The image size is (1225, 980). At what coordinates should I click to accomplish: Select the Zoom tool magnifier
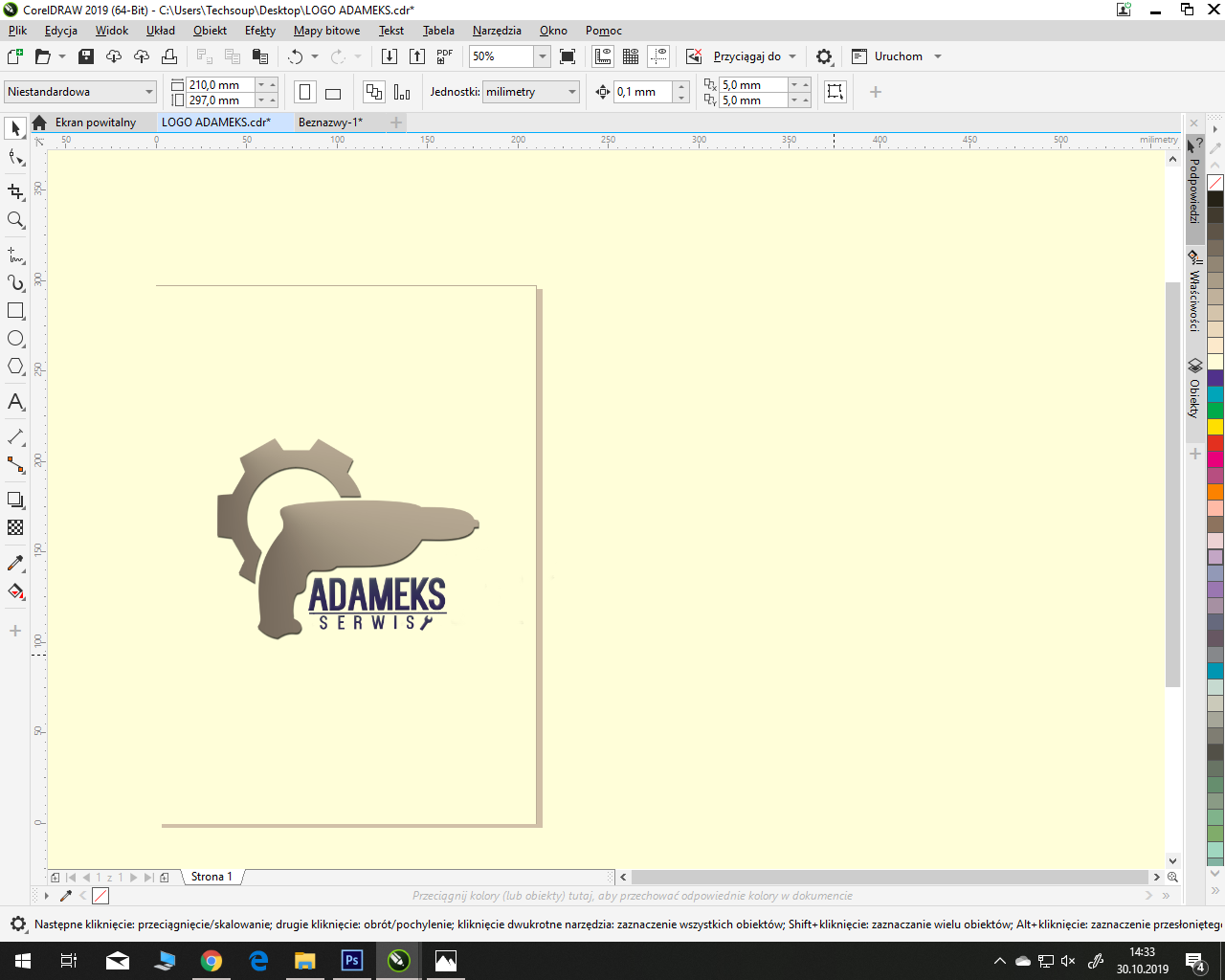tap(15, 220)
